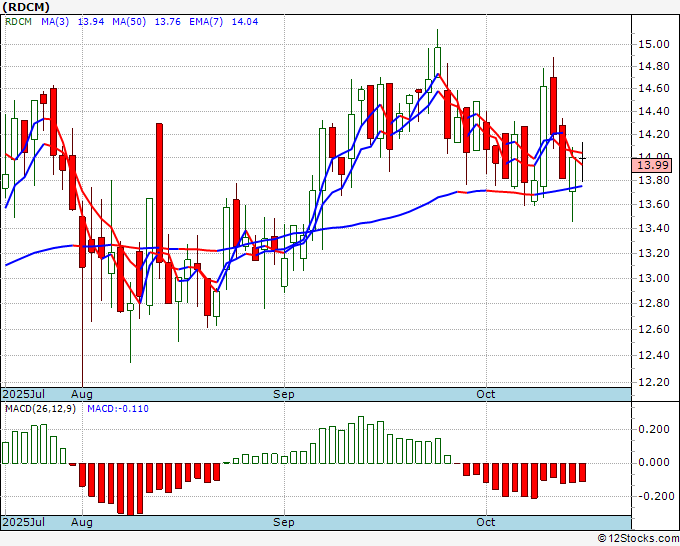Click the MACD(26,12,9) indicator label
Screen dimensions: 680x546
point(40,409)
